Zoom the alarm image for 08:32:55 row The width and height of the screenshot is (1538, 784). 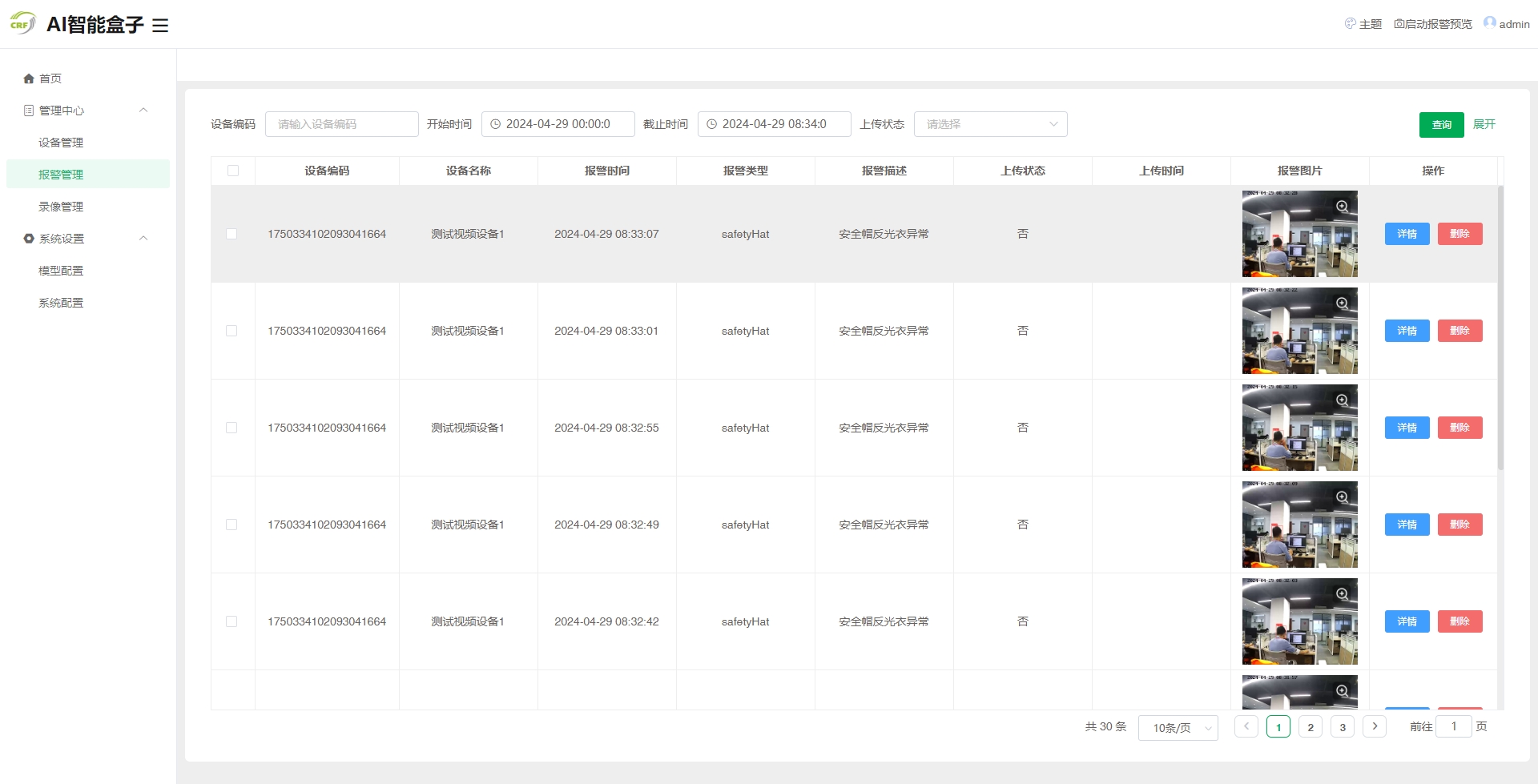(x=1343, y=400)
